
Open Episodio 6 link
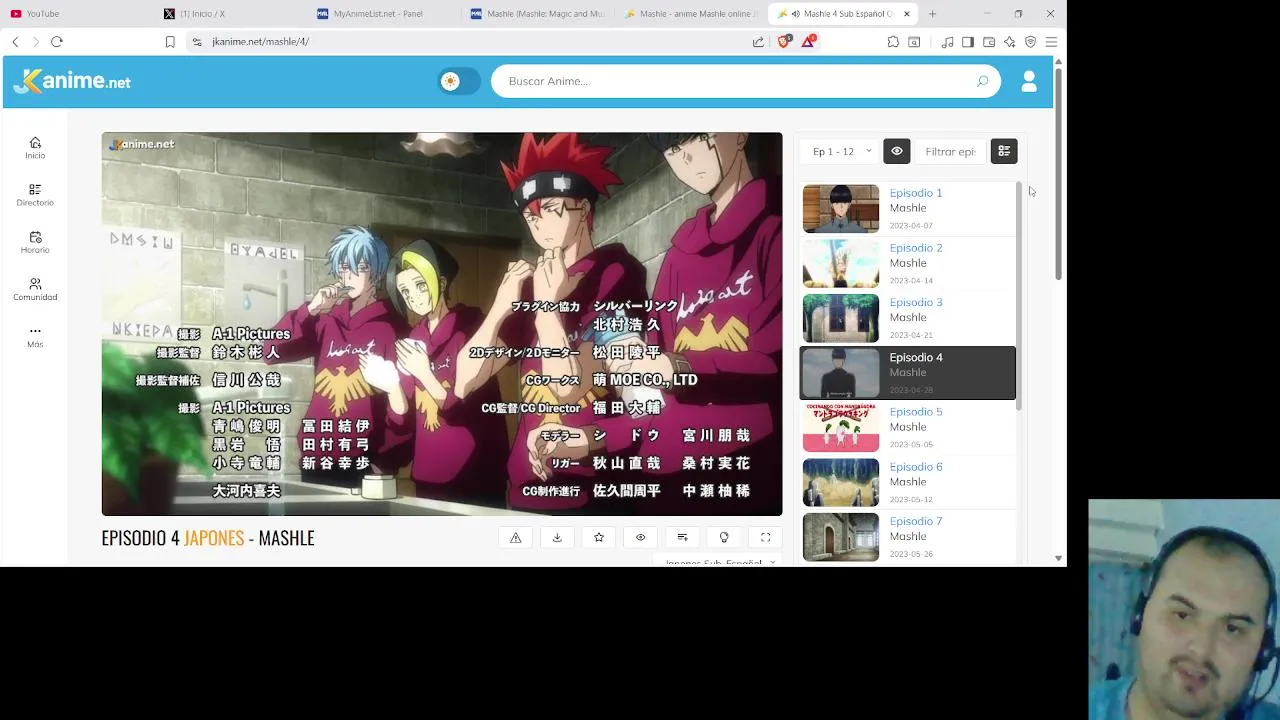coord(916,467)
